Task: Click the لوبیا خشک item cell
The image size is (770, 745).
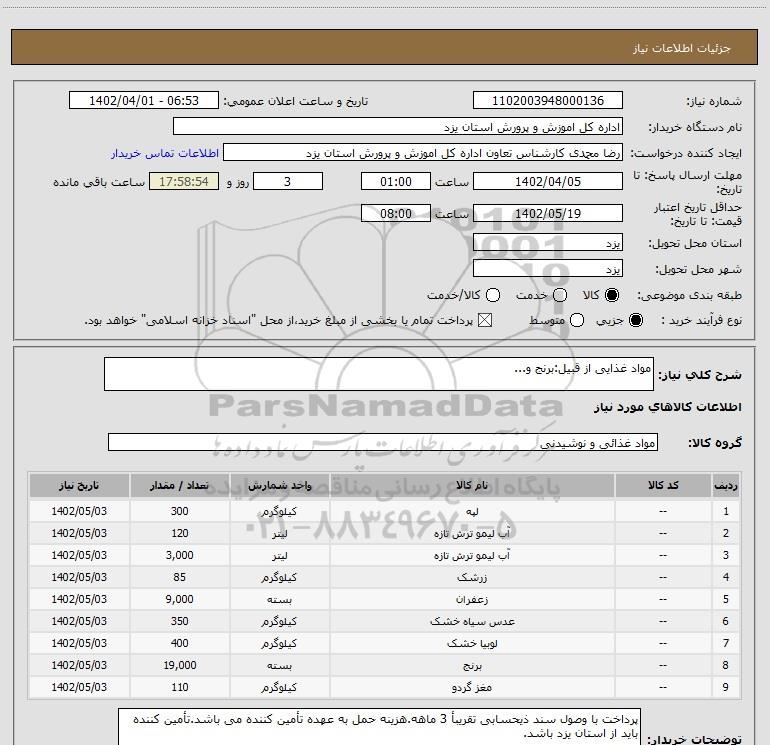Action: 472,643
